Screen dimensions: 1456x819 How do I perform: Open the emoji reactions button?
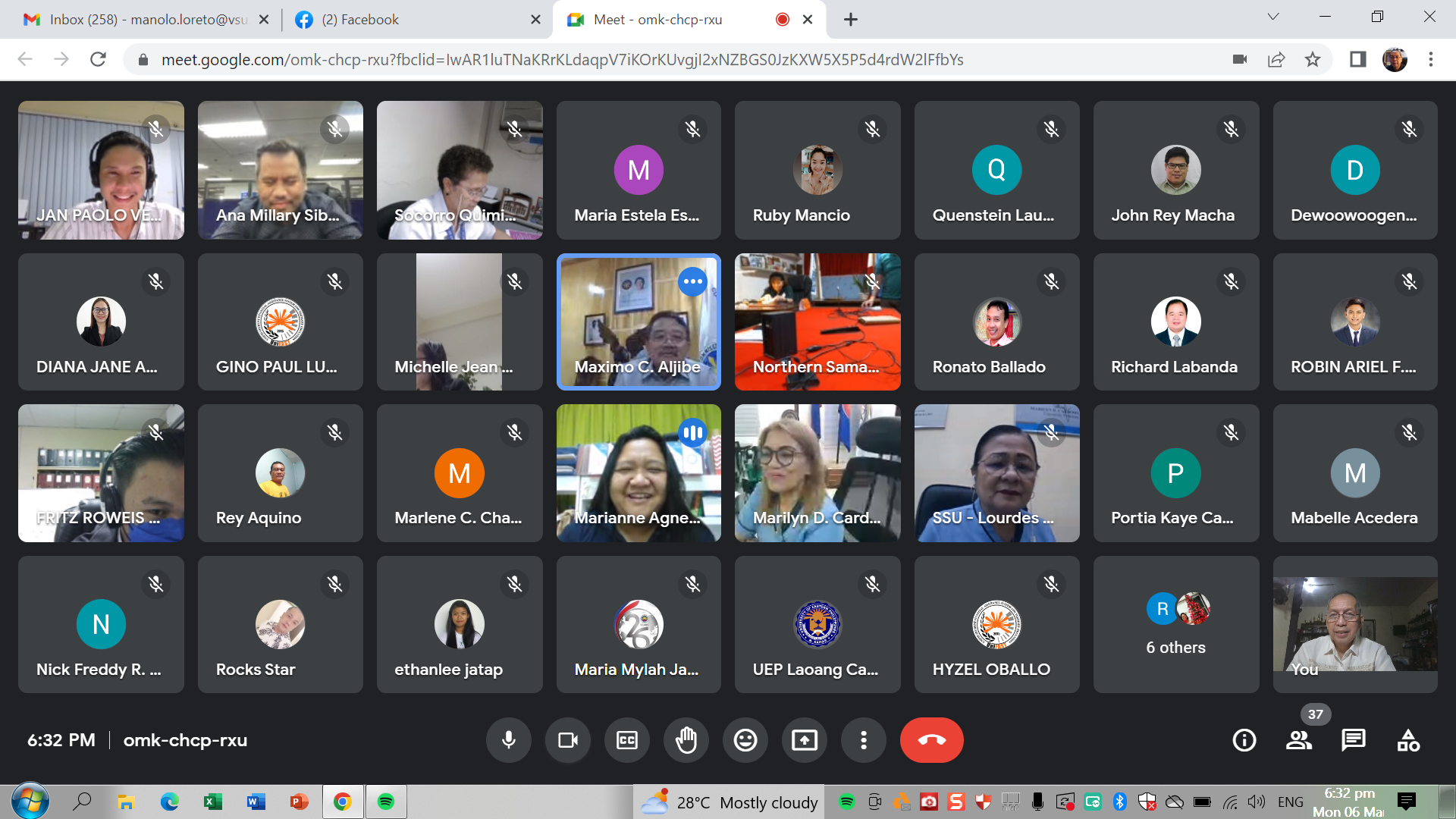(745, 740)
